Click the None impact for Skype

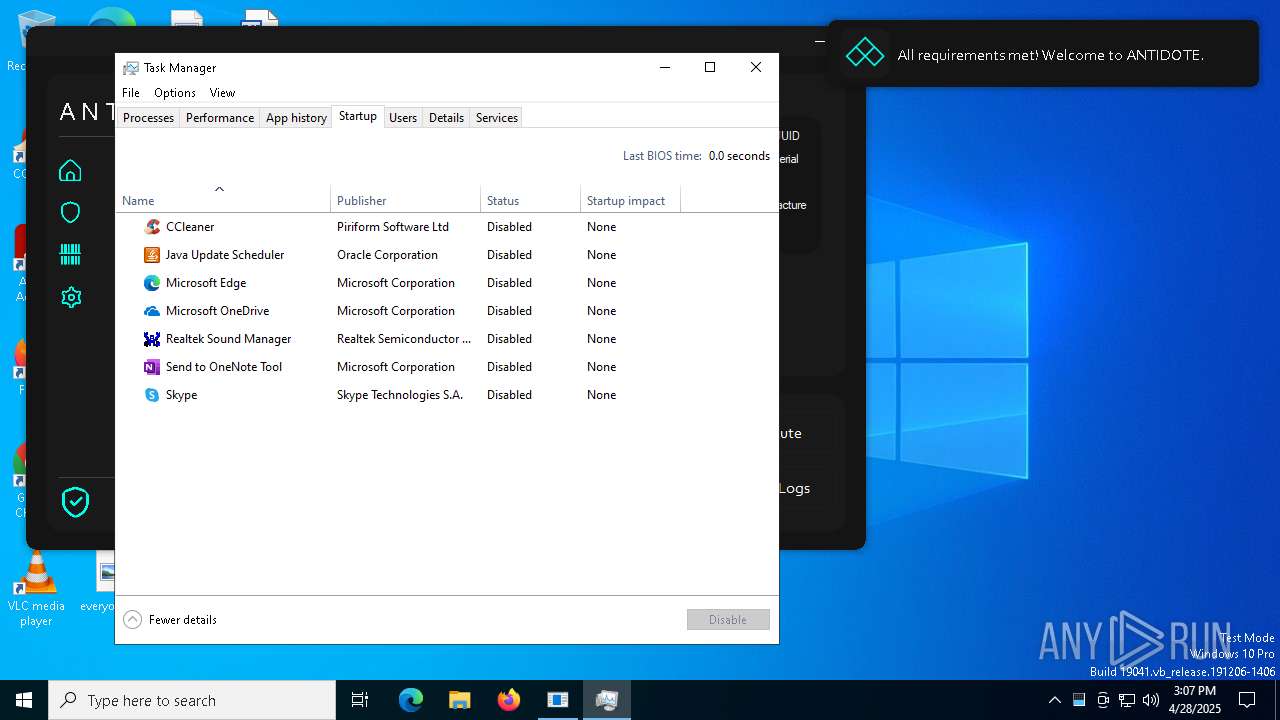click(601, 395)
